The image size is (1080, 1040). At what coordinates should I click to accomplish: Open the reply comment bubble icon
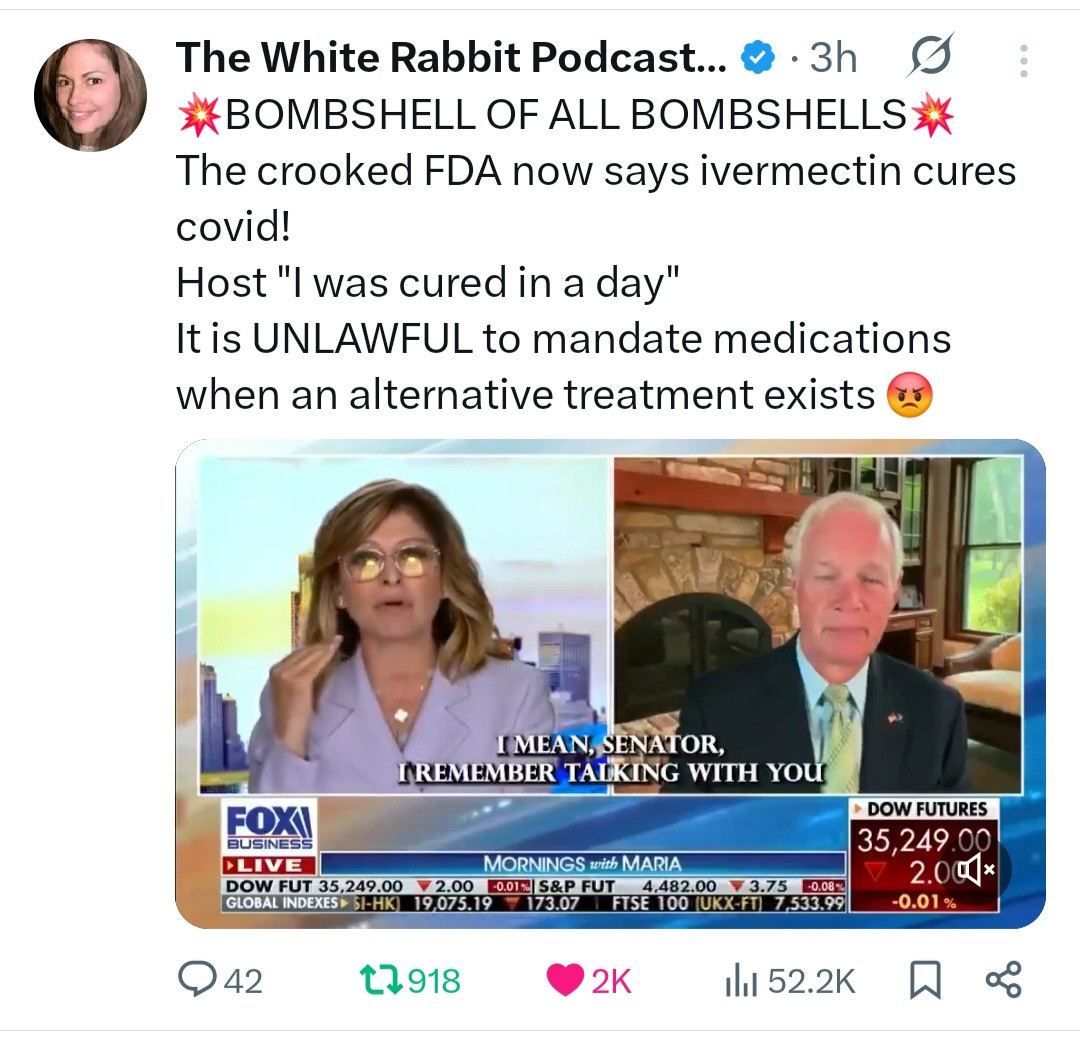(196, 979)
